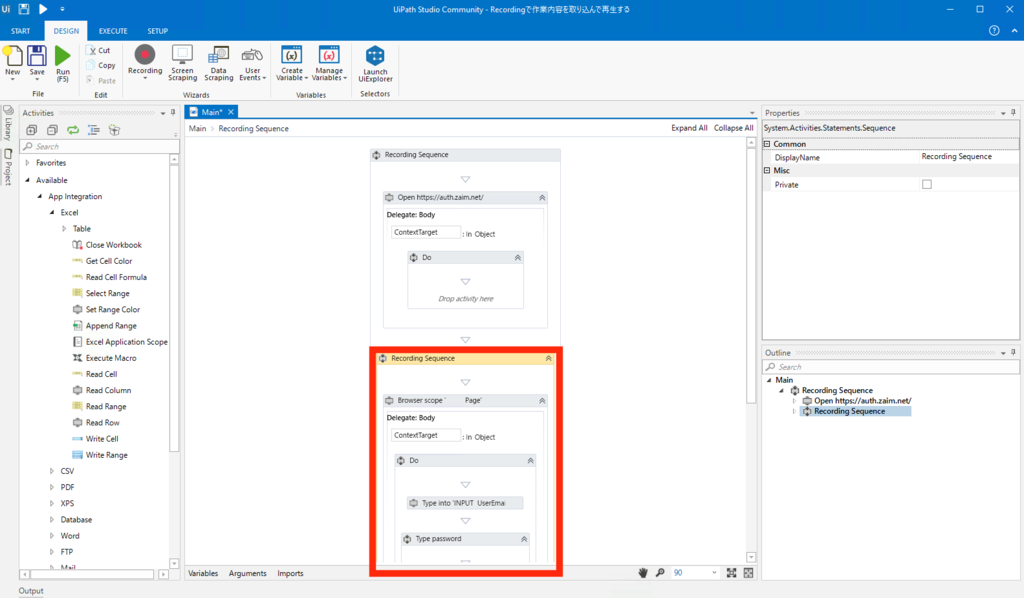Run the workflow with green Run button

tap(63, 63)
